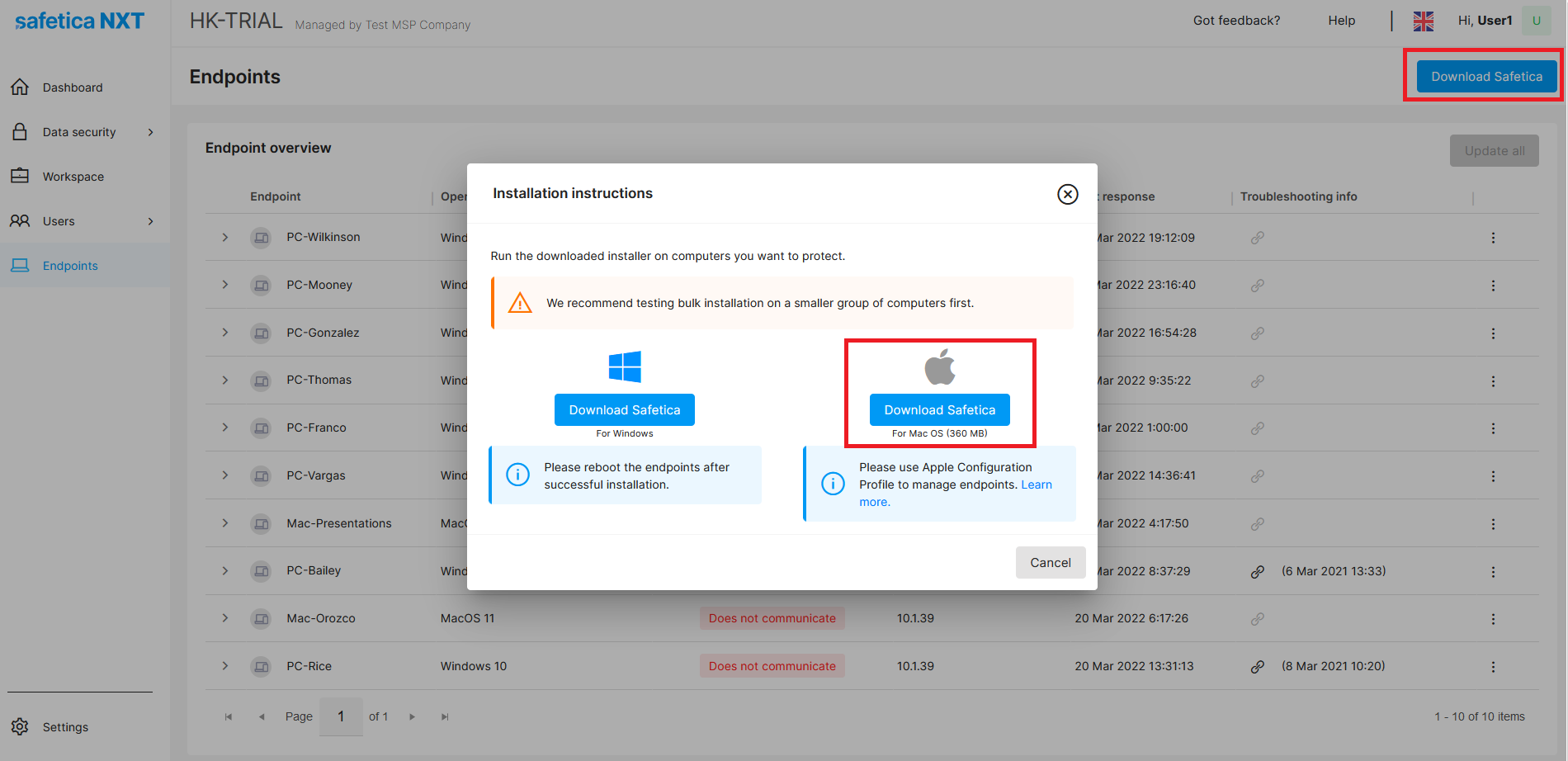Open User1 avatar menu
Viewport: 1568px width, 761px height.
tap(1536, 21)
